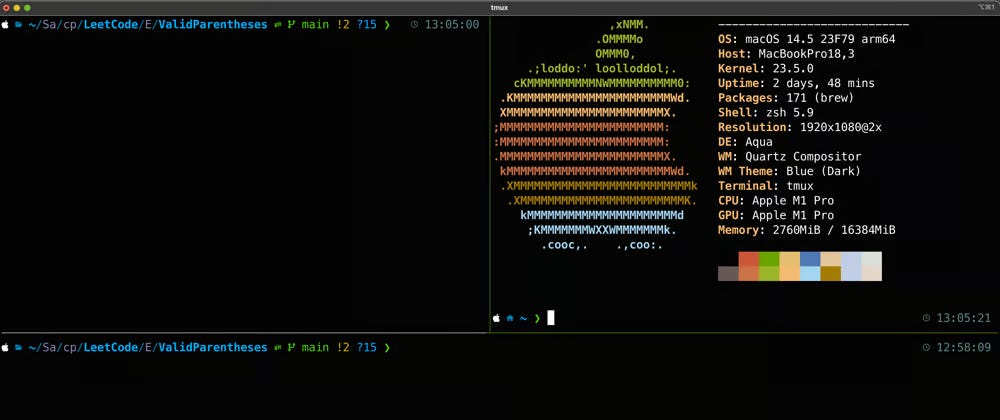Image resolution: width=1000 pixels, height=420 pixels.
Task: Minimize the tmux window with the yellow button
Action: [17, 8]
